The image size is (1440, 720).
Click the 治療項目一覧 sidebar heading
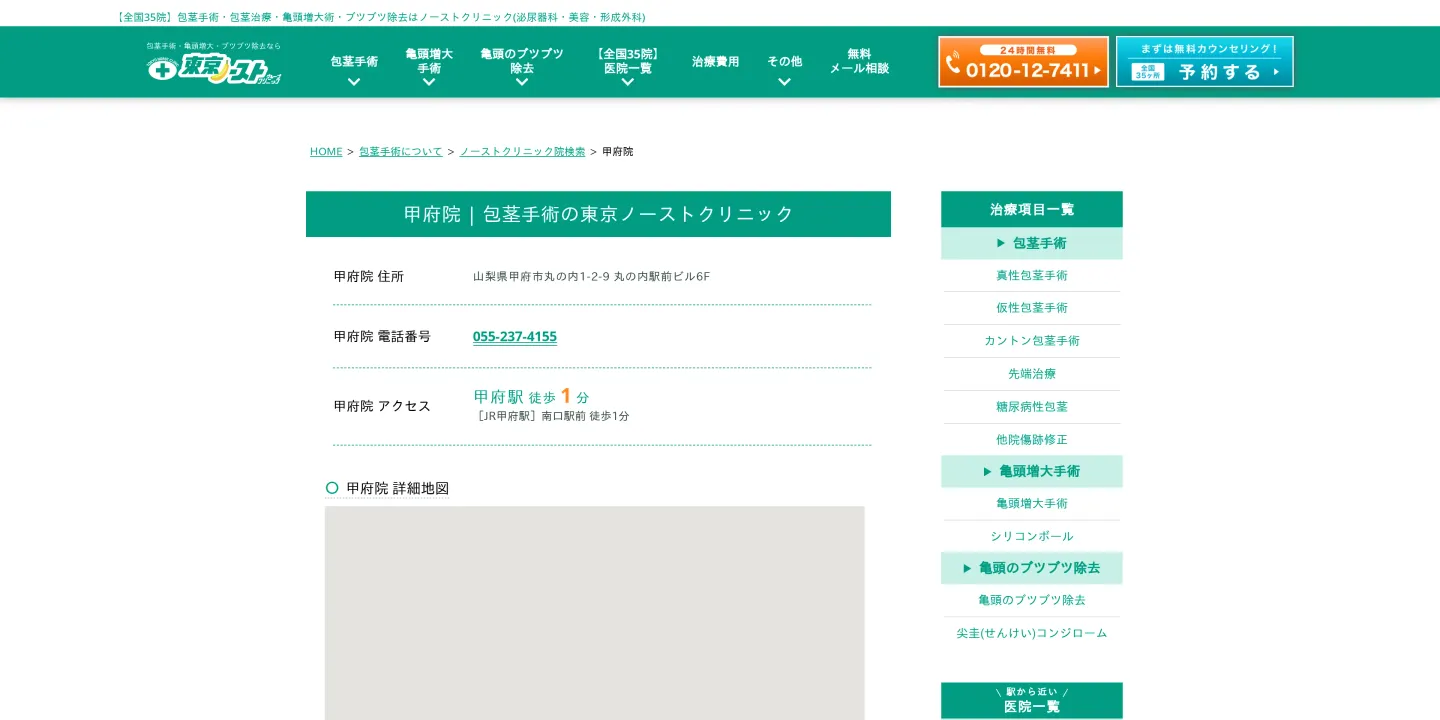point(1032,209)
